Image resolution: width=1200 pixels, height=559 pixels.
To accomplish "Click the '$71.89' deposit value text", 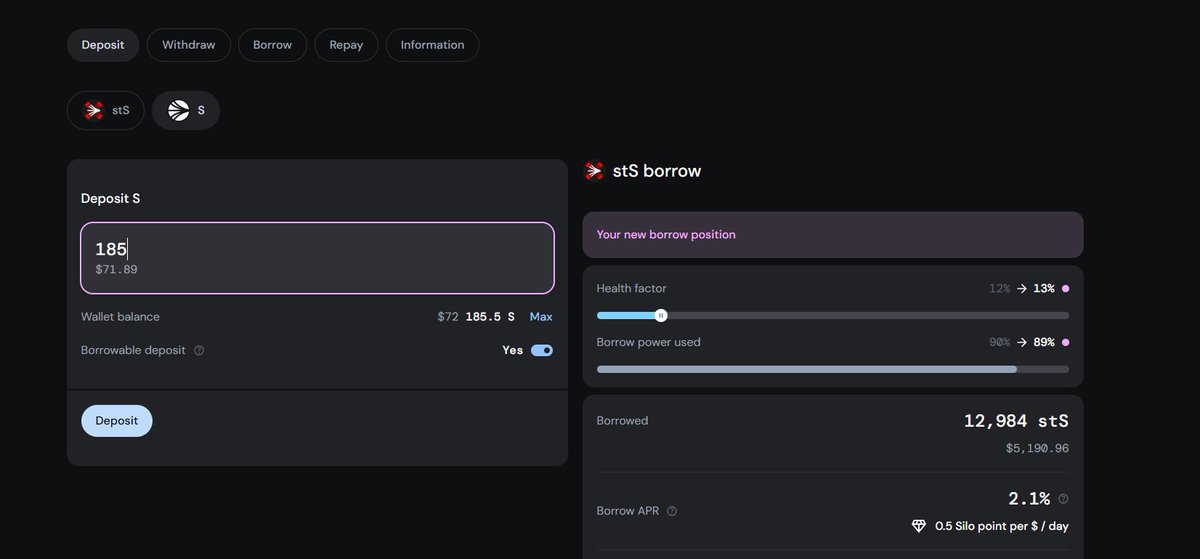I will click(x=116, y=270).
